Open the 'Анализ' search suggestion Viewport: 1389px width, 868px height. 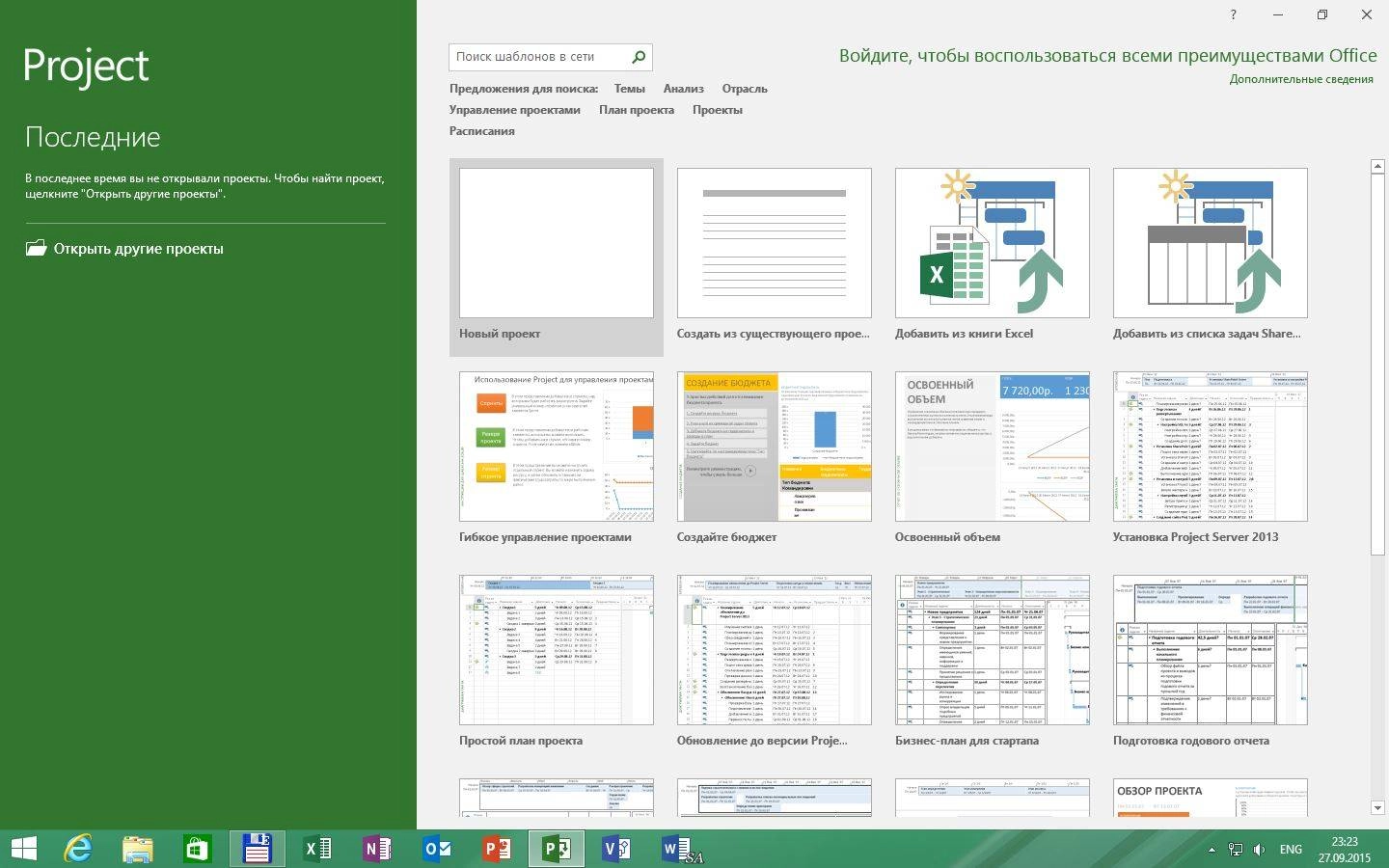(683, 89)
